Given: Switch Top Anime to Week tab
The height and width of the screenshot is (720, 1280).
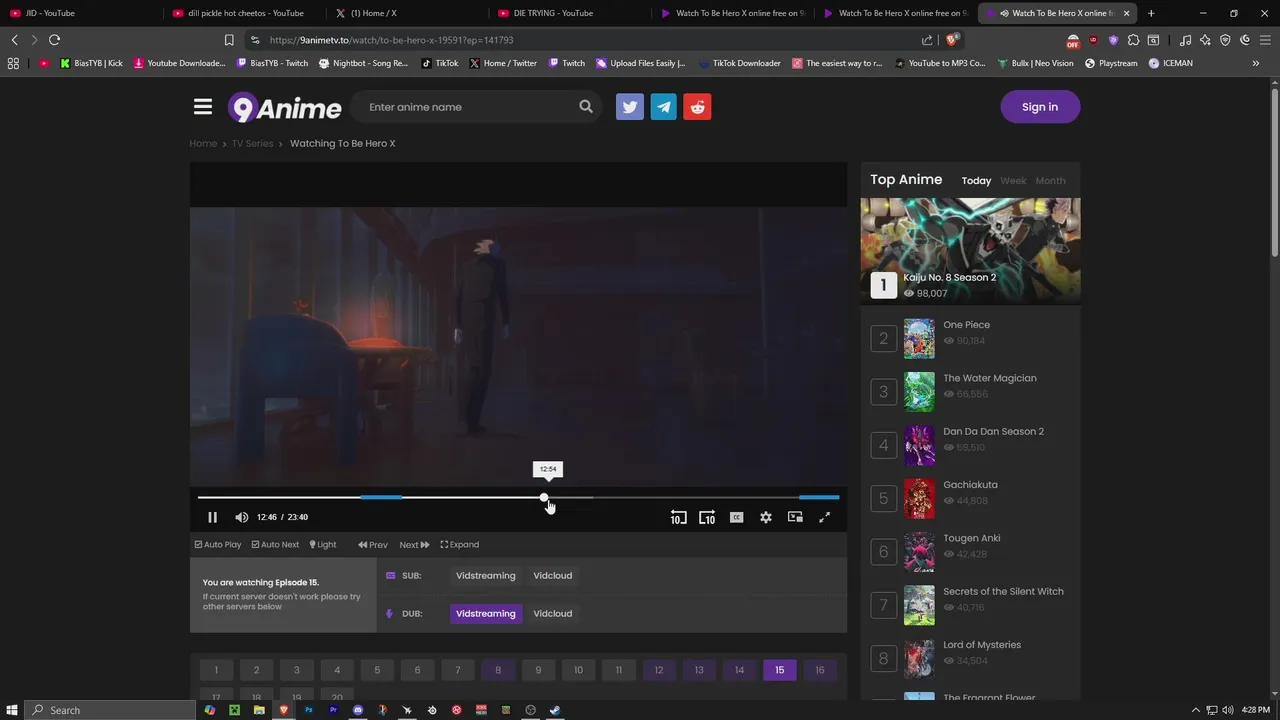Looking at the screenshot, I should pos(1013,181).
